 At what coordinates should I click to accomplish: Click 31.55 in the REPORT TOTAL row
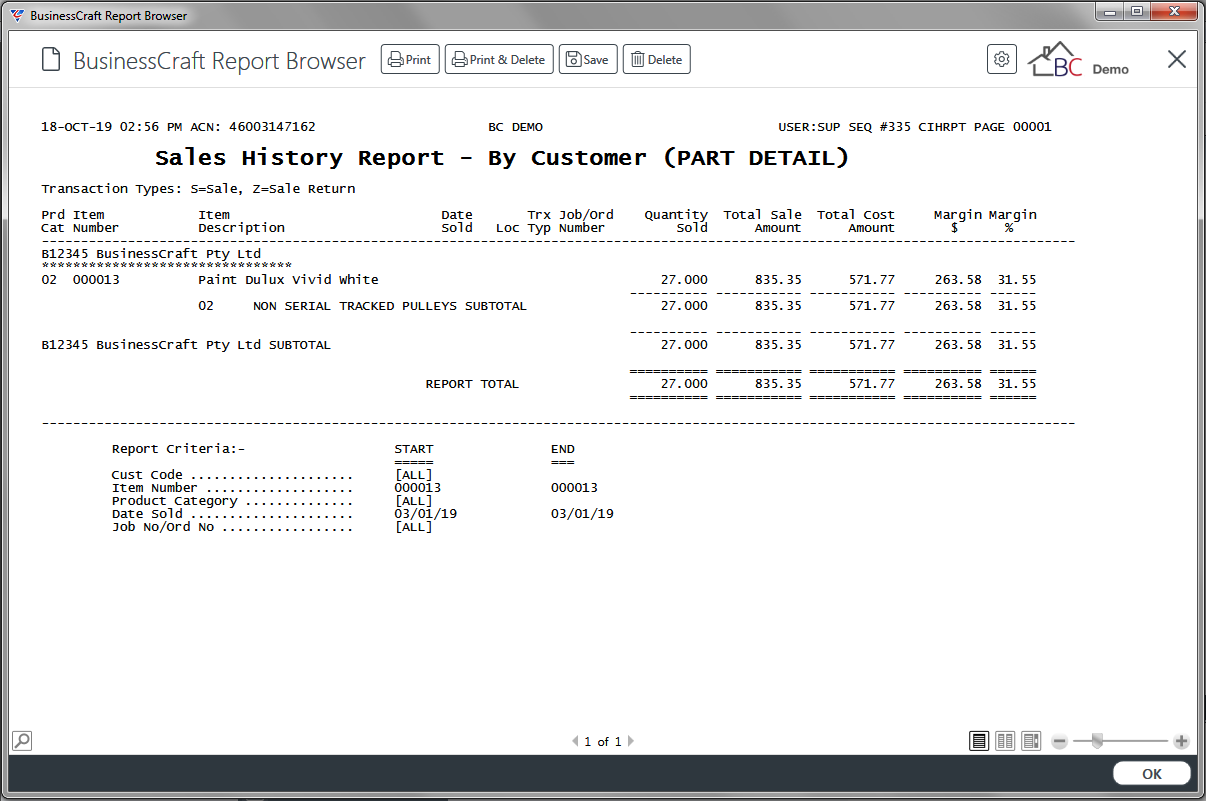tap(1017, 384)
